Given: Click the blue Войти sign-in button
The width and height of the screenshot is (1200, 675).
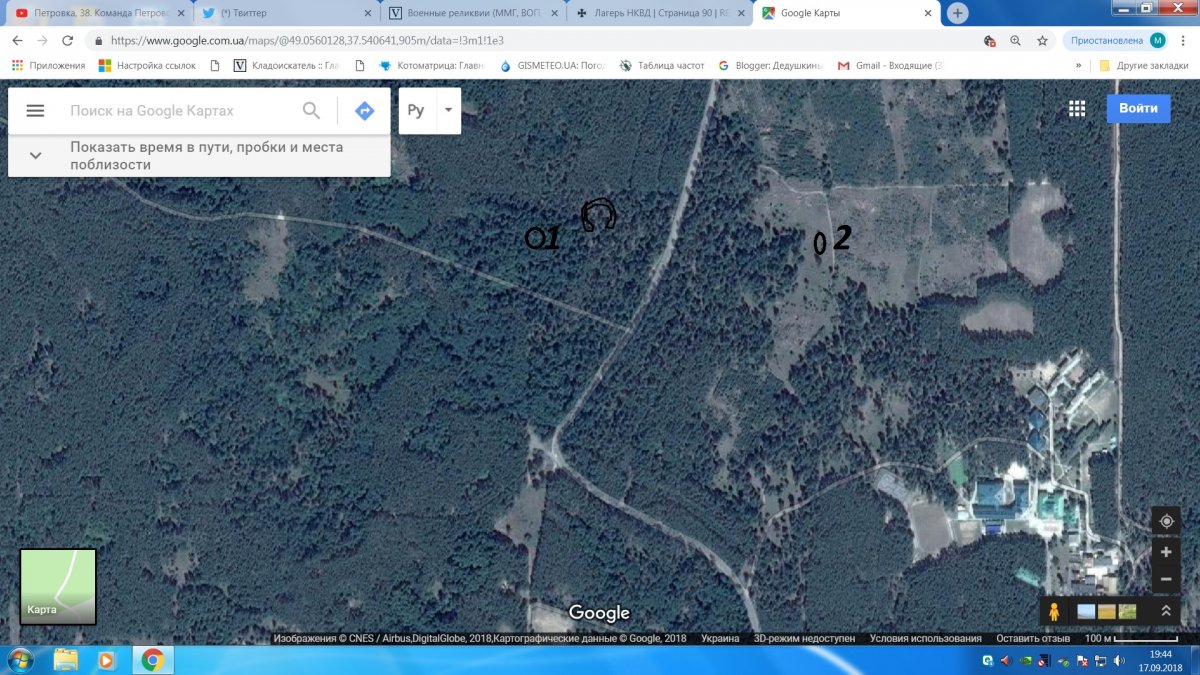Looking at the screenshot, I should click(x=1138, y=108).
